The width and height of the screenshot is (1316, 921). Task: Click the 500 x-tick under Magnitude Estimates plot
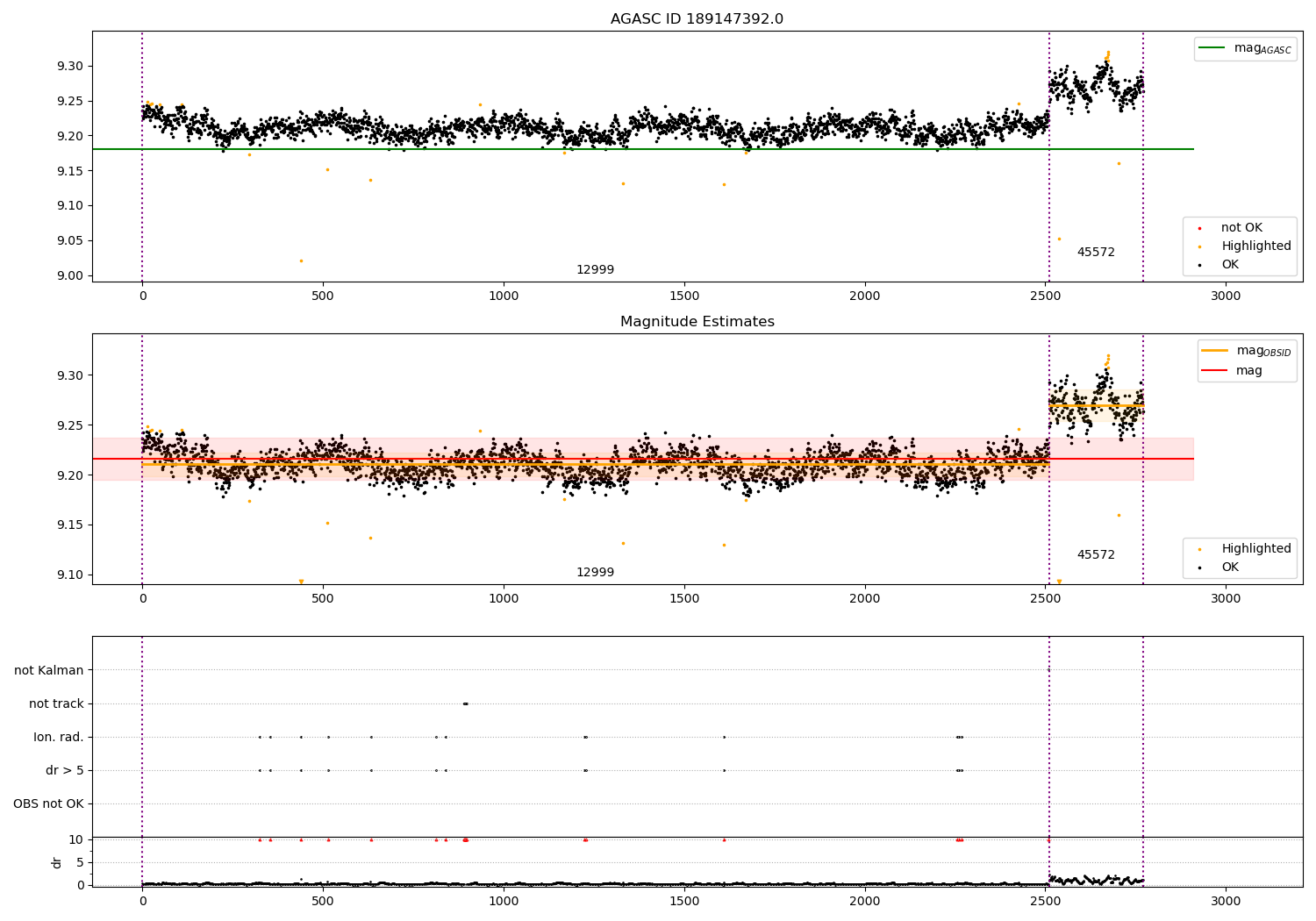coord(323,599)
